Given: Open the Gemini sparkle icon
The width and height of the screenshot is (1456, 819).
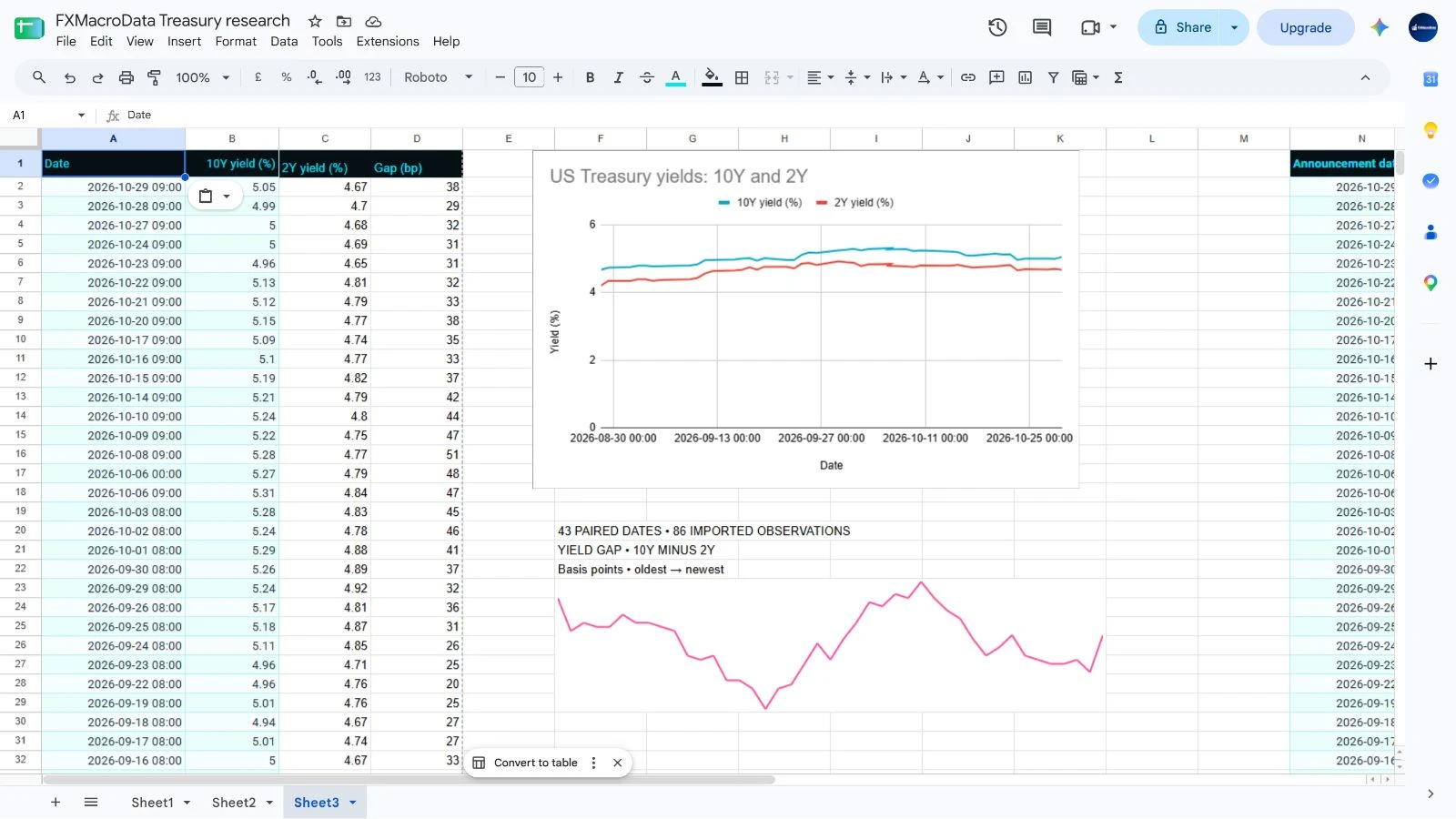Looking at the screenshot, I should click(x=1380, y=27).
